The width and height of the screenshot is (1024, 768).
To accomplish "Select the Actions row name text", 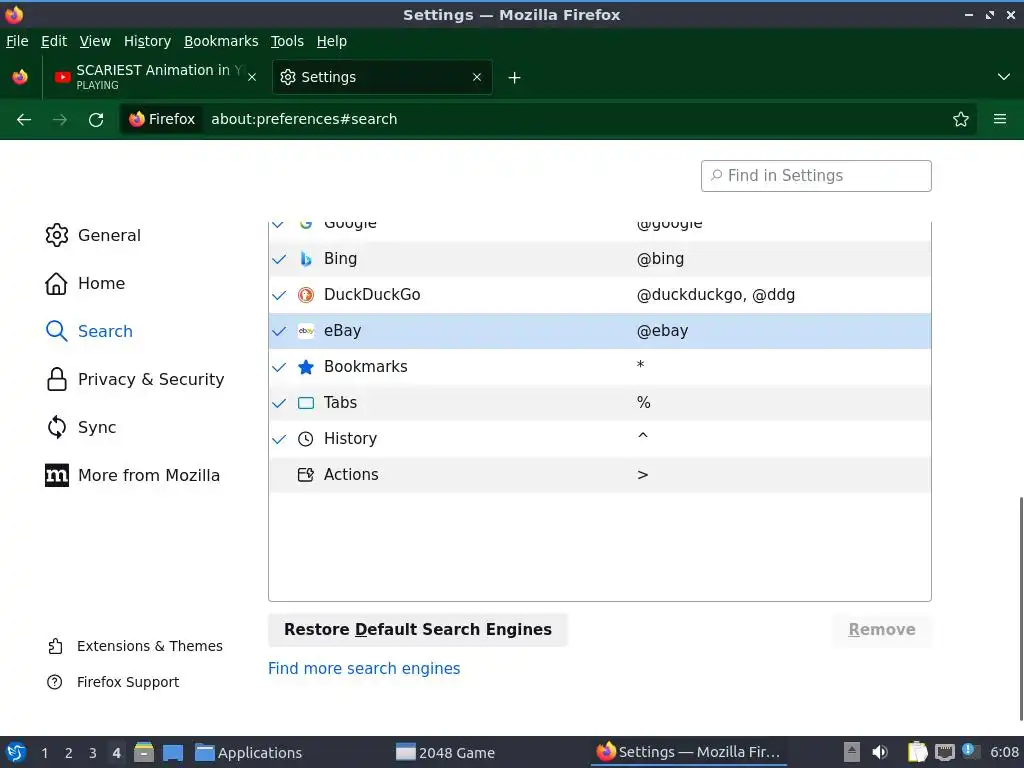I will point(351,474).
